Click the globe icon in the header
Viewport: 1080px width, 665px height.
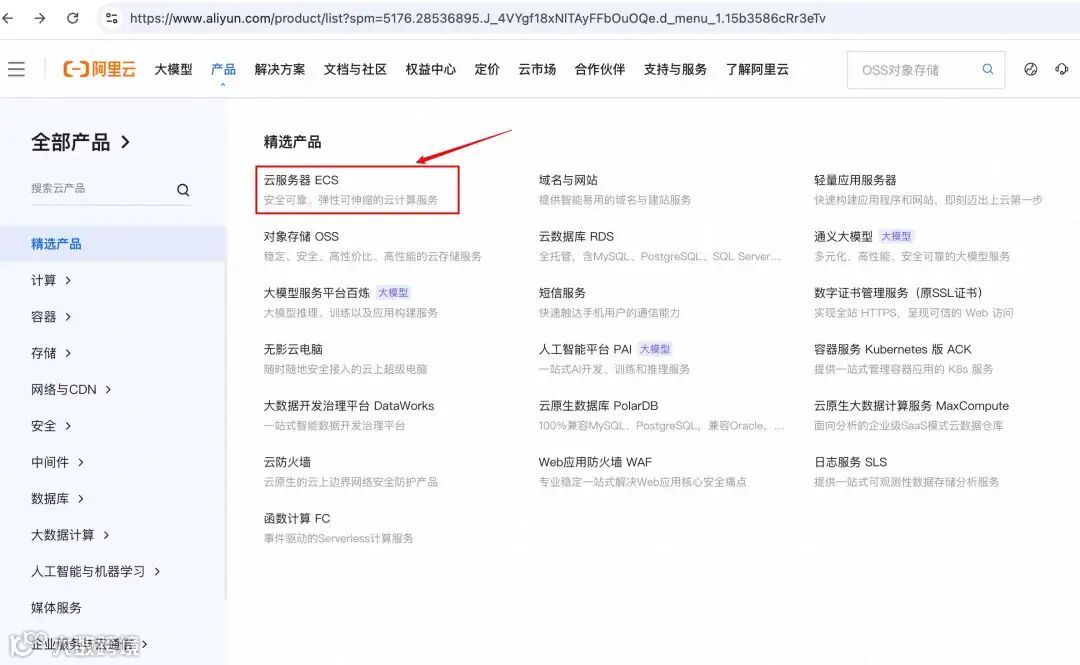tap(1030, 69)
